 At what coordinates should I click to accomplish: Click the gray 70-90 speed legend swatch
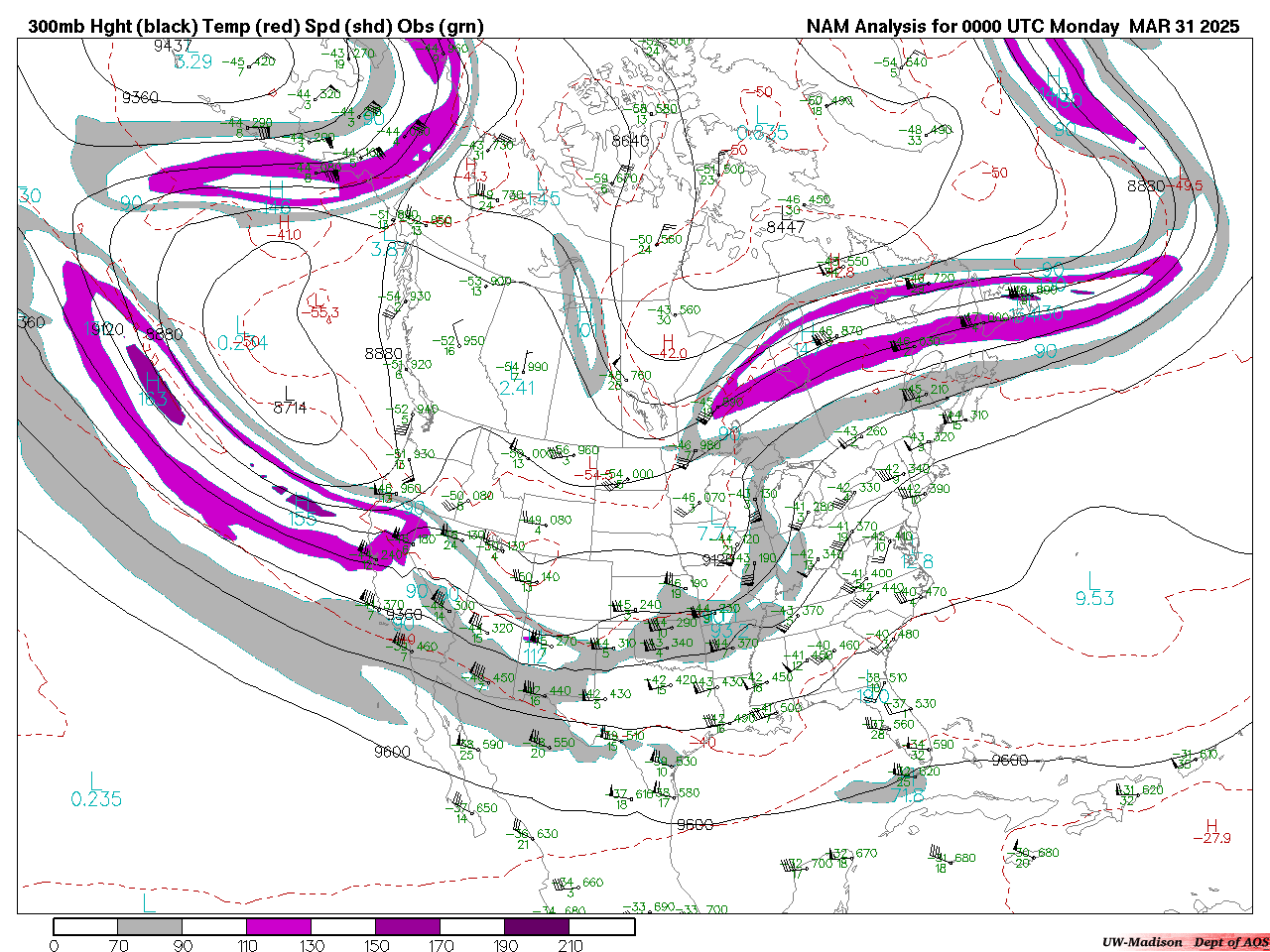(150, 926)
